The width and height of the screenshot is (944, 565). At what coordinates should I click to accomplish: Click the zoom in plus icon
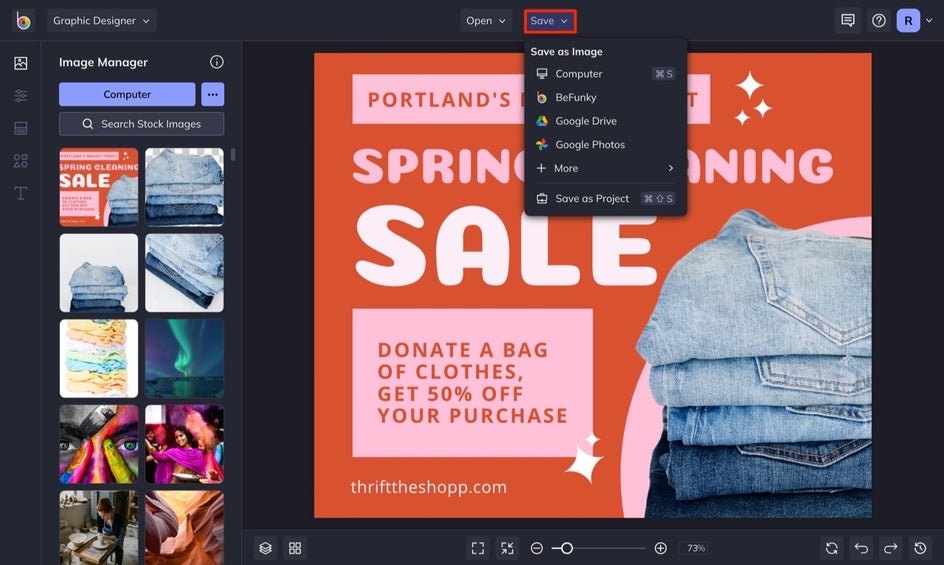coord(660,548)
